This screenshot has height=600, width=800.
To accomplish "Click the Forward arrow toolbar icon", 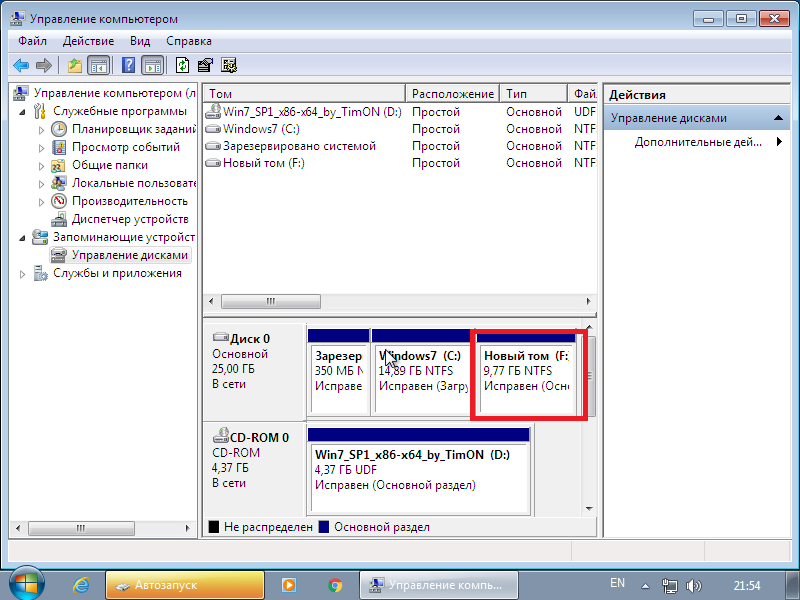I will click(x=44, y=65).
